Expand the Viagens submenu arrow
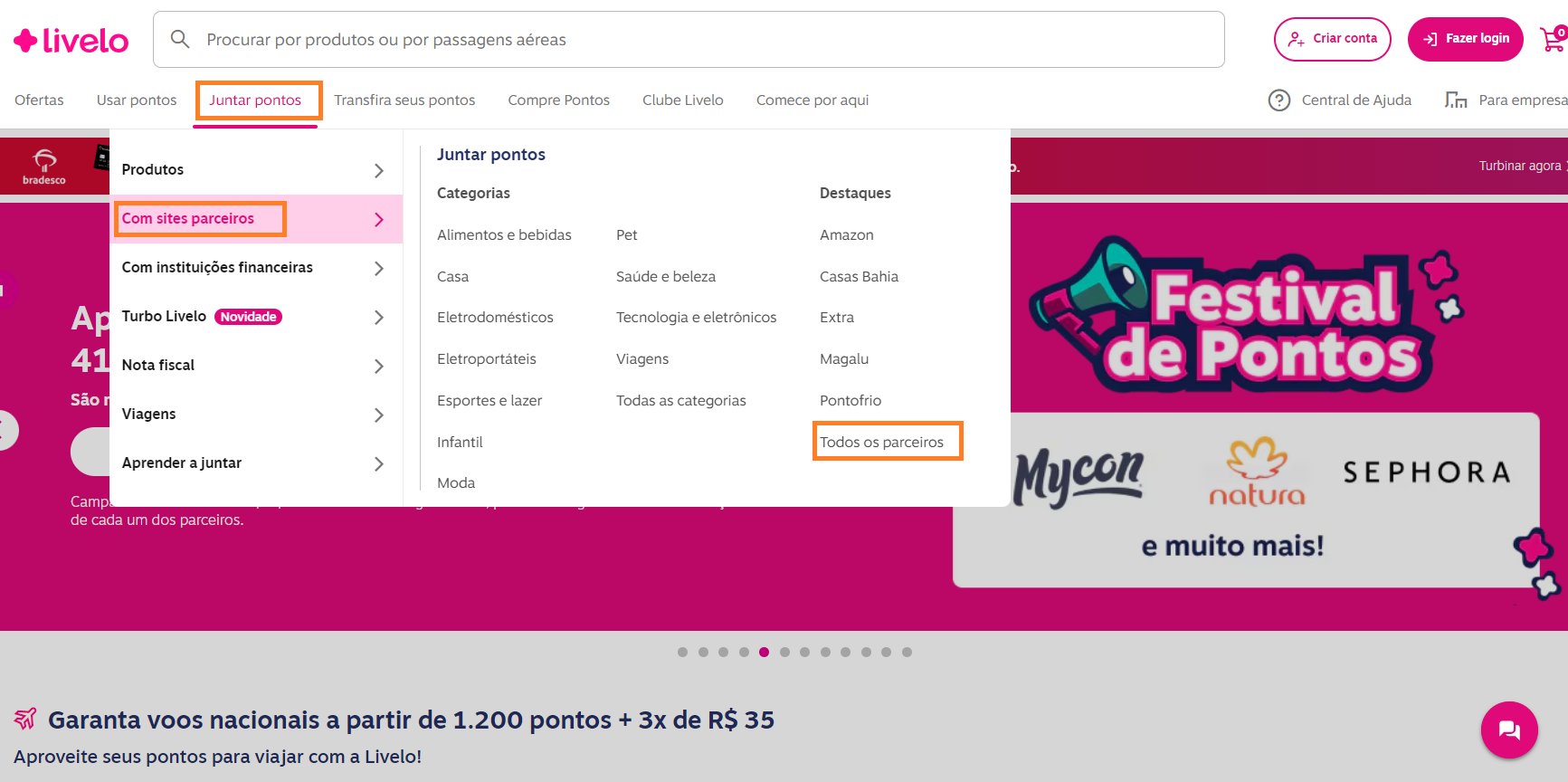This screenshot has width=1568, height=782. 379,415
